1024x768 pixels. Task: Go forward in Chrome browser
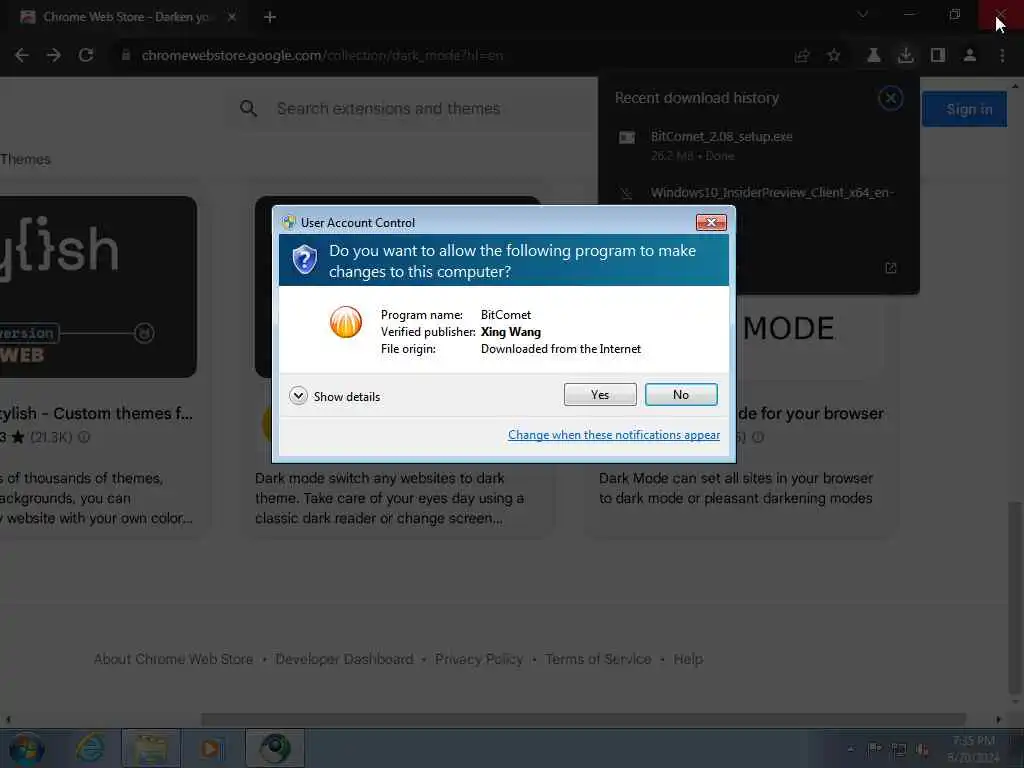pos(54,56)
